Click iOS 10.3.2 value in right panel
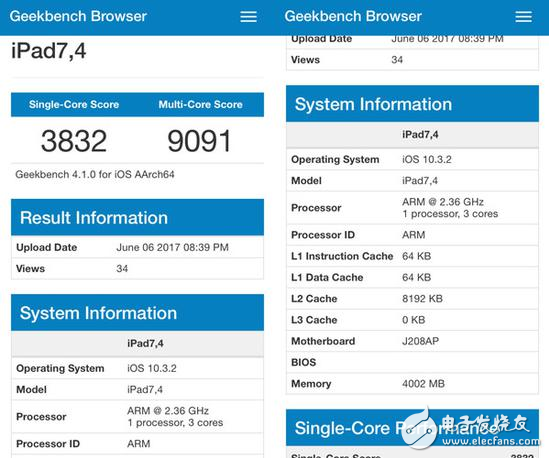The image size is (549, 458). pos(426,160)
